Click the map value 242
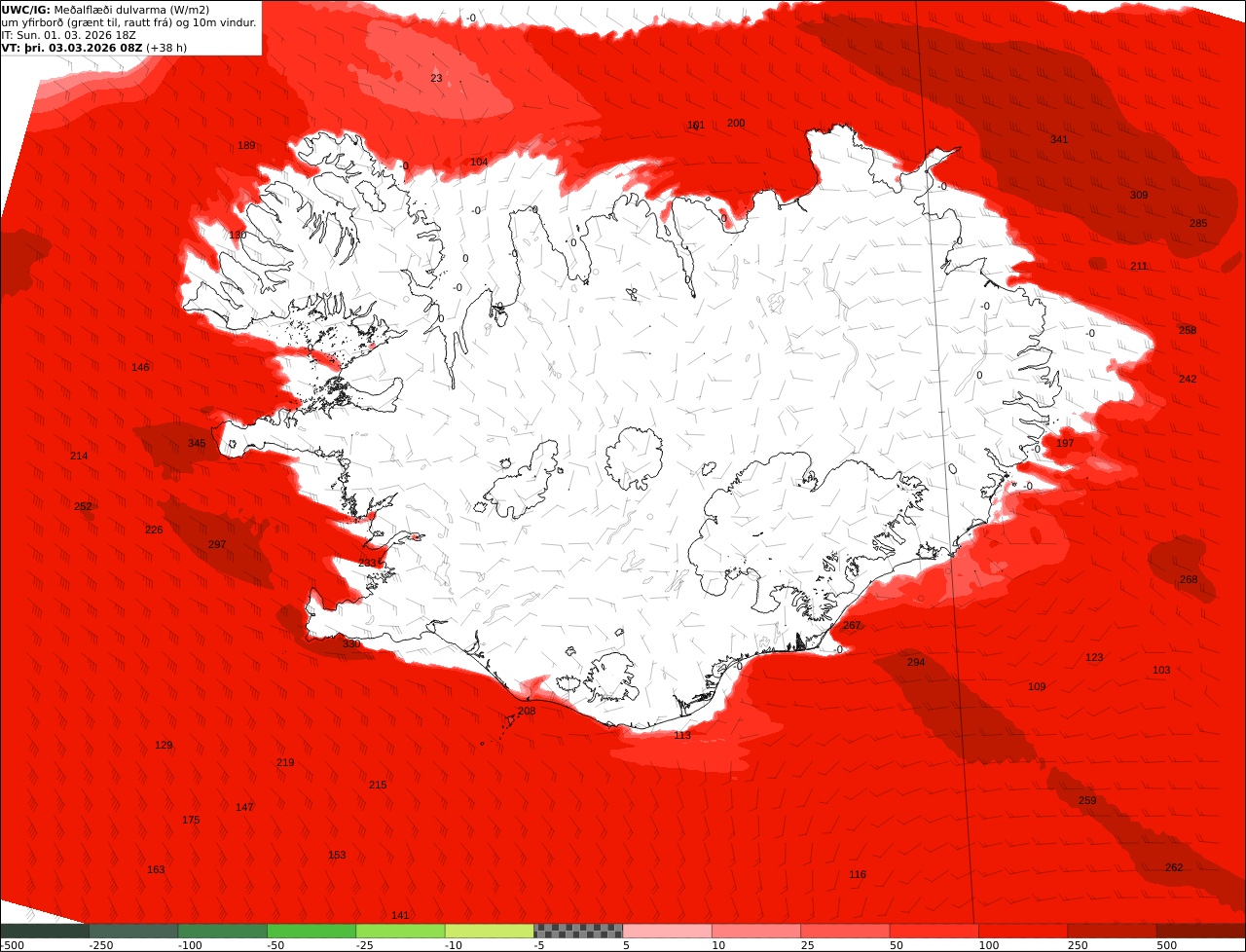The height and width of the screenshot is (952, 1246). [x=1188, y=379]
